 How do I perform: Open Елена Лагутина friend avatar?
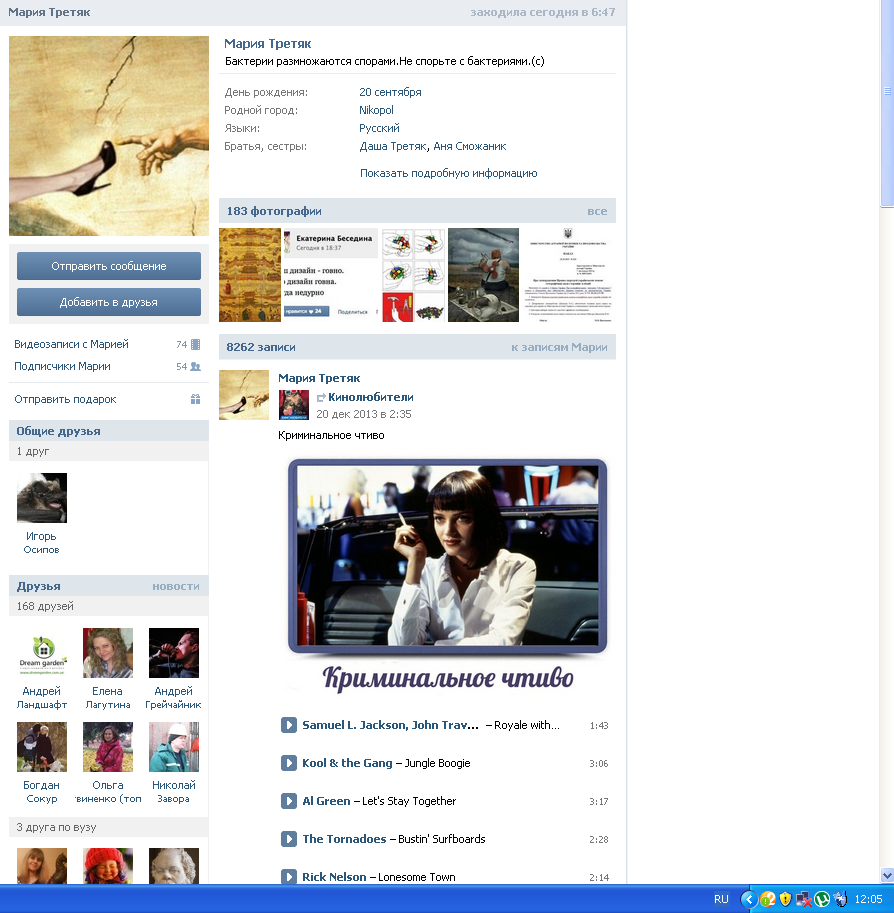pyautogui.click(x=108, y=653)
